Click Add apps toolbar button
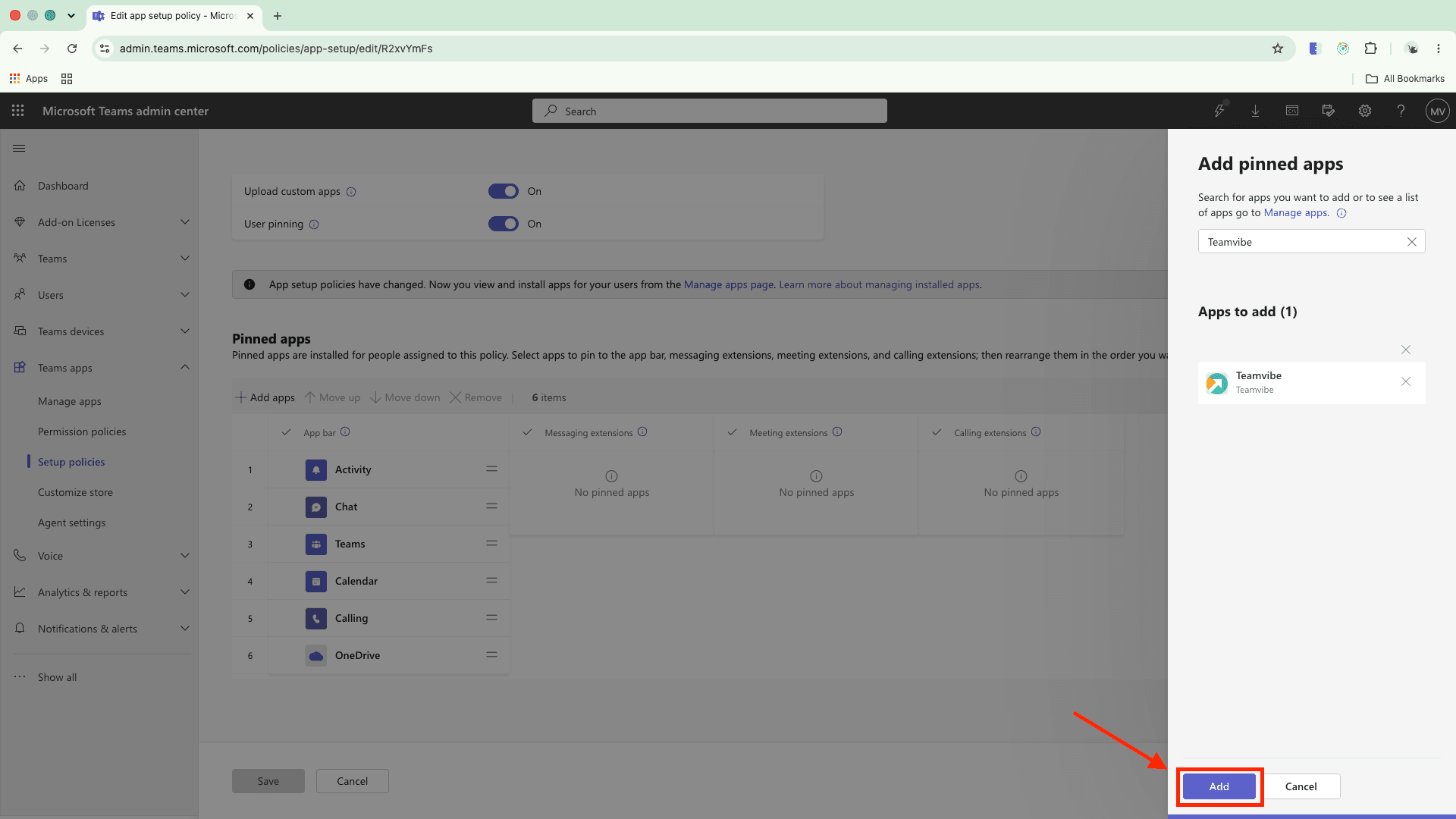This screenshot has height=819, width=1456. (x=265, y=397)
